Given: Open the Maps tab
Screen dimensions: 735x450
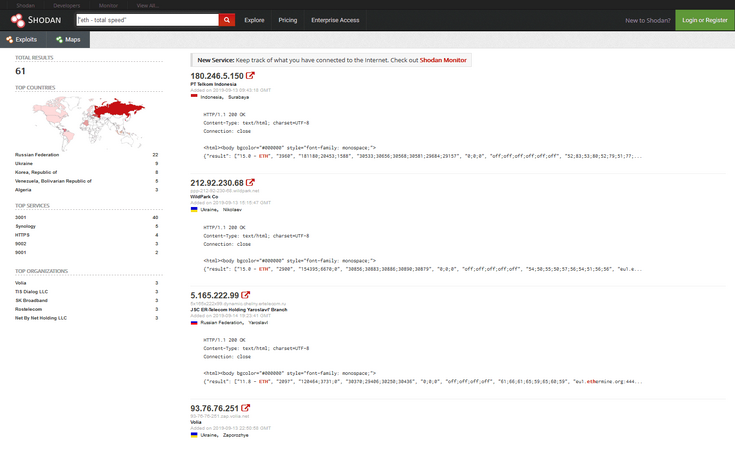Looking at the screenshot, I should coord(68,39).
